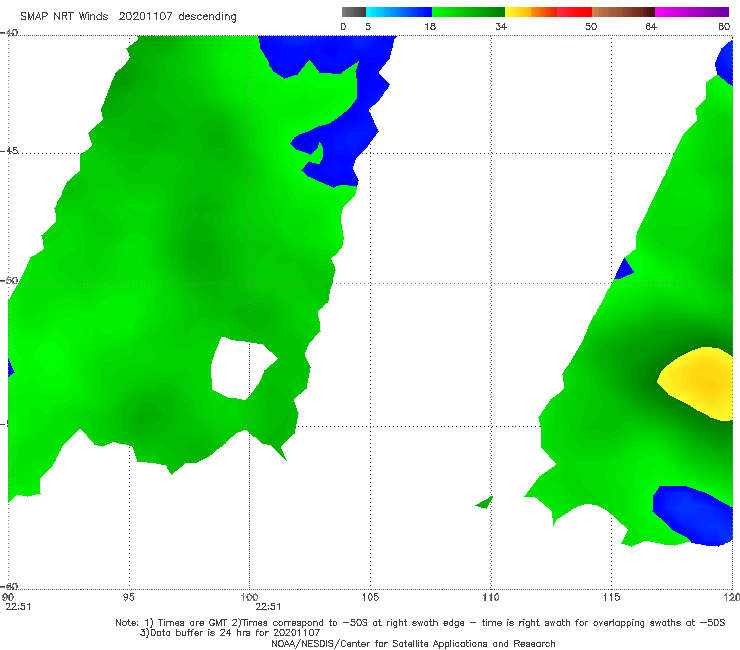This screenshot has width=740, height=650.
Task: Click the magenta-purple segment of the color bar
Action: coord(692,12)
